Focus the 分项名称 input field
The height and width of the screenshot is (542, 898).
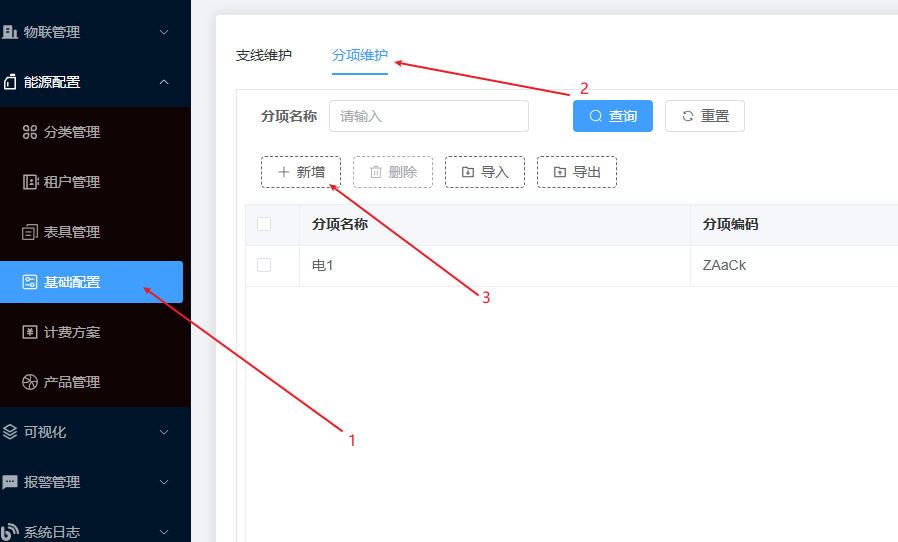pos(429,116)
